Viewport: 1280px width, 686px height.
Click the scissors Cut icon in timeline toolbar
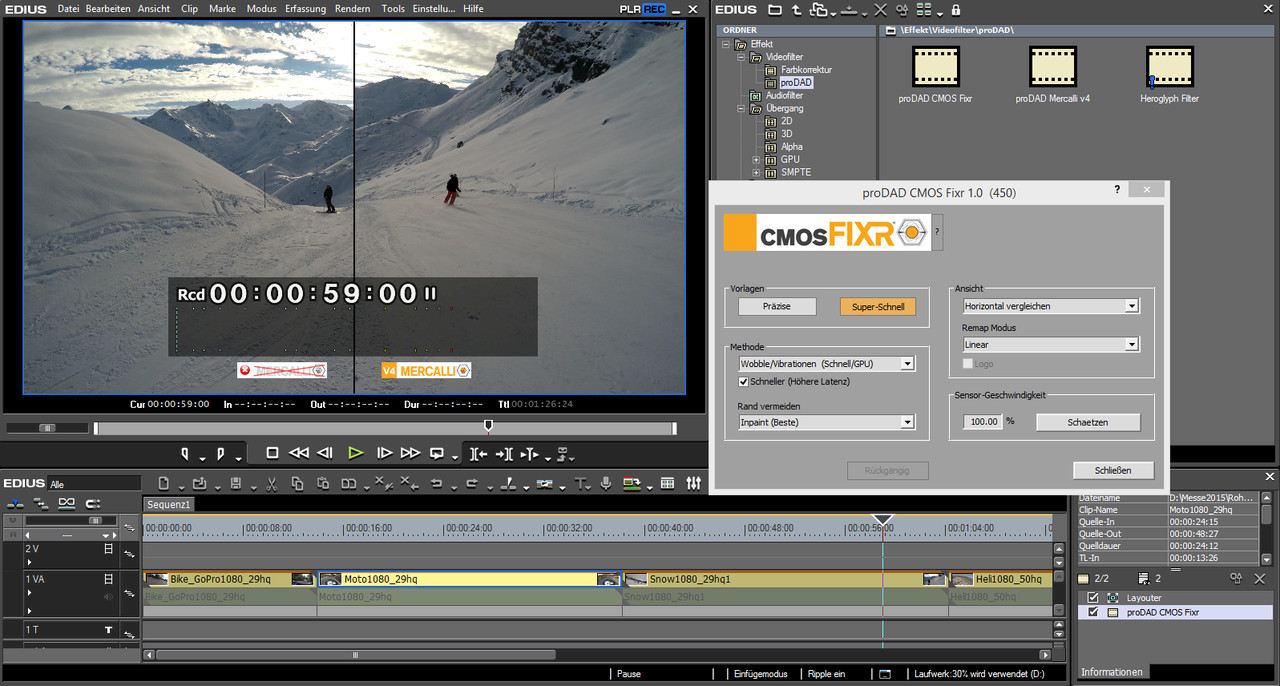pyautogui.click(x=271, y=484)
